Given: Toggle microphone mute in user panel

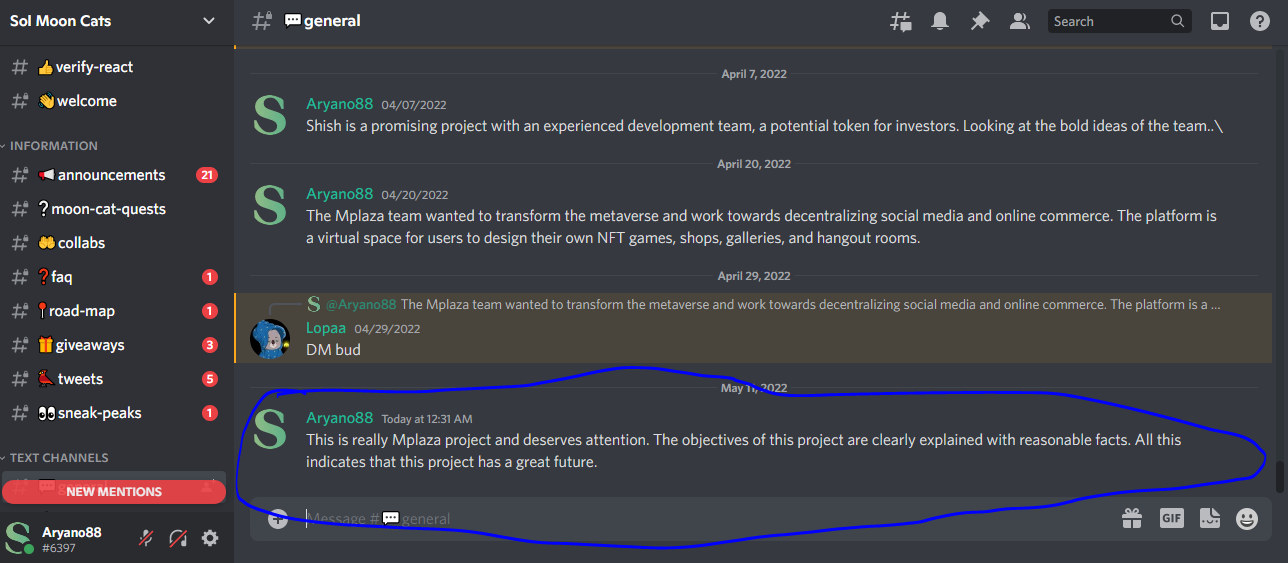Looking at the screenshot, I should coord(146,538).
